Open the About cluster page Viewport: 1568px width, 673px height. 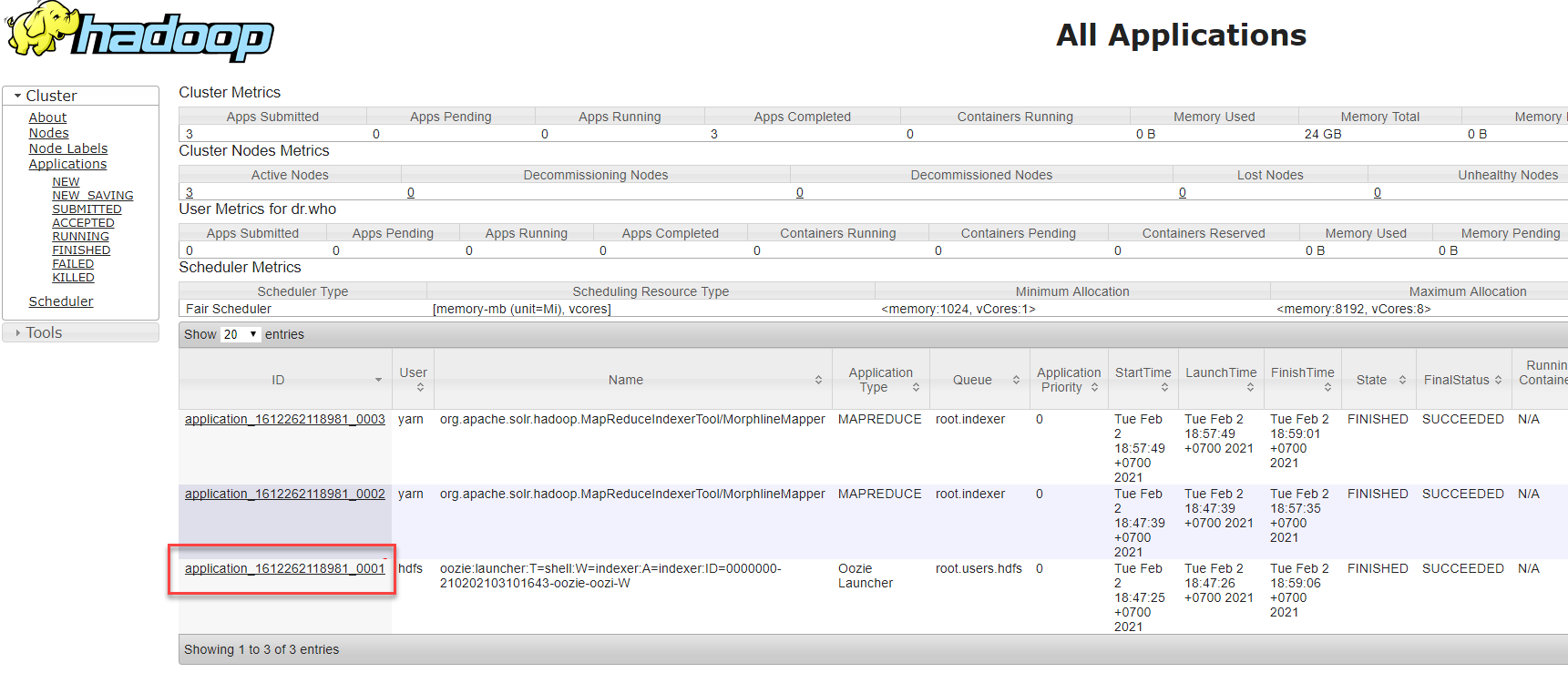(47, 117)
